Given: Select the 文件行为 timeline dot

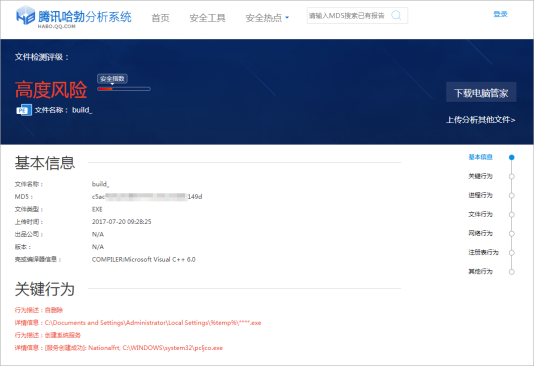Looking at the screenshot, I should pyautogui.click(x=511, y=215).
